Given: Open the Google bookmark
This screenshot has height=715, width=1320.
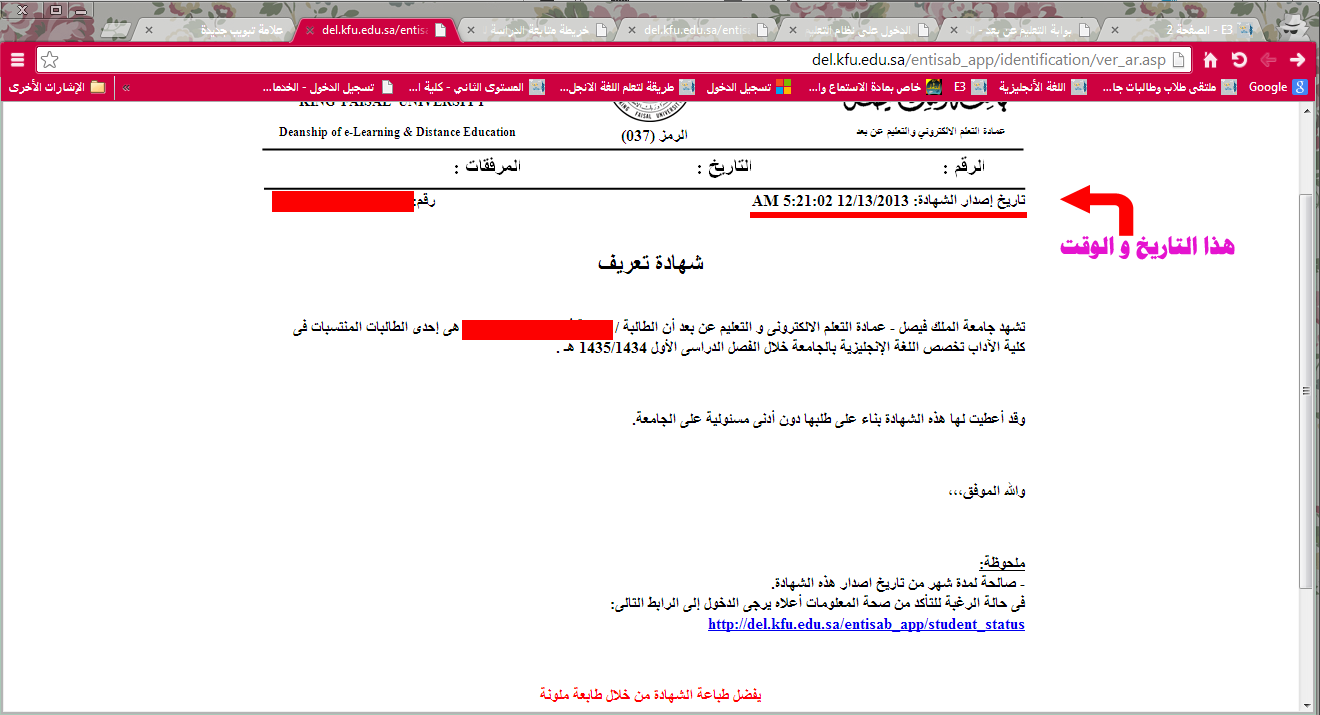Looking at the screenshot, I should (x=1277, y=87).
